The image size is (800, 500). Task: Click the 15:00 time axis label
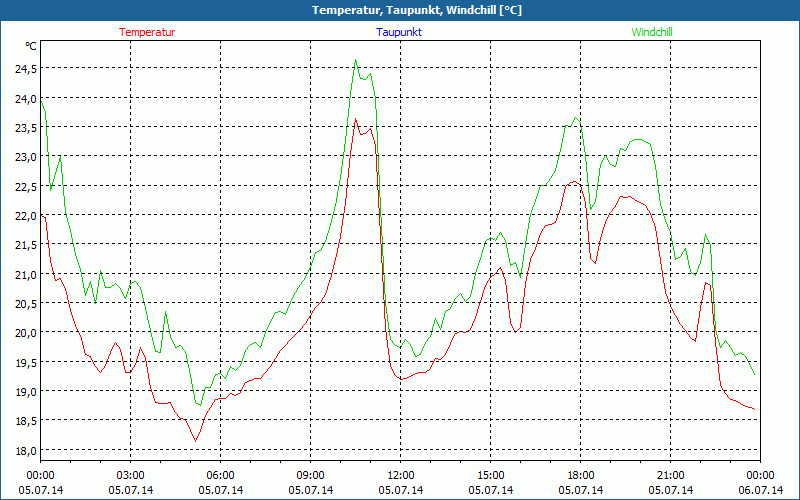coord(490,475)
